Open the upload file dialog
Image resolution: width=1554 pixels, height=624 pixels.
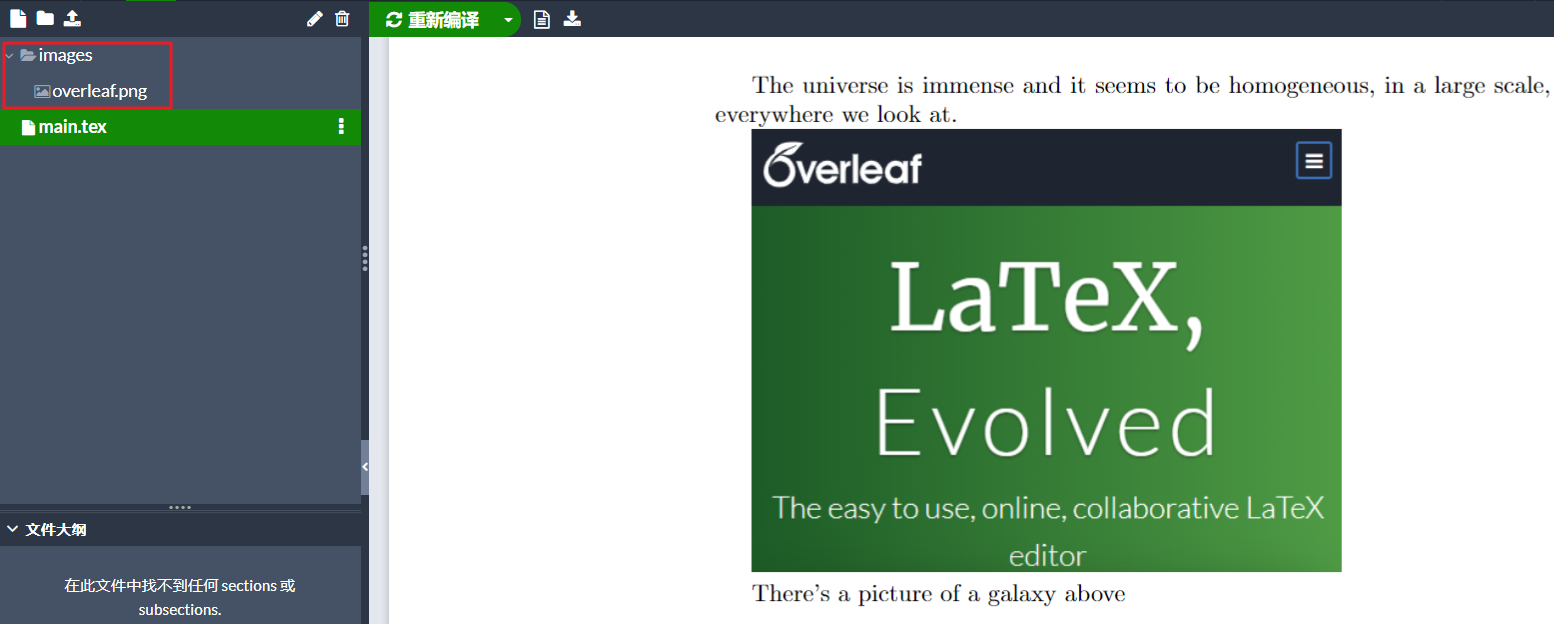[x=72, y=18]
